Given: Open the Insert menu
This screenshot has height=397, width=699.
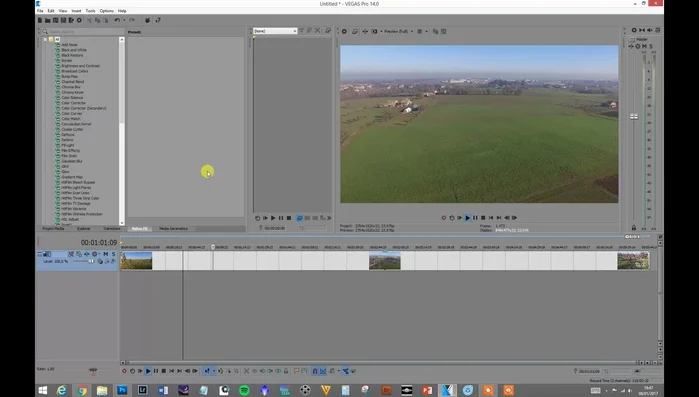Looking at the screenshot, I should [x=76, y=11].
